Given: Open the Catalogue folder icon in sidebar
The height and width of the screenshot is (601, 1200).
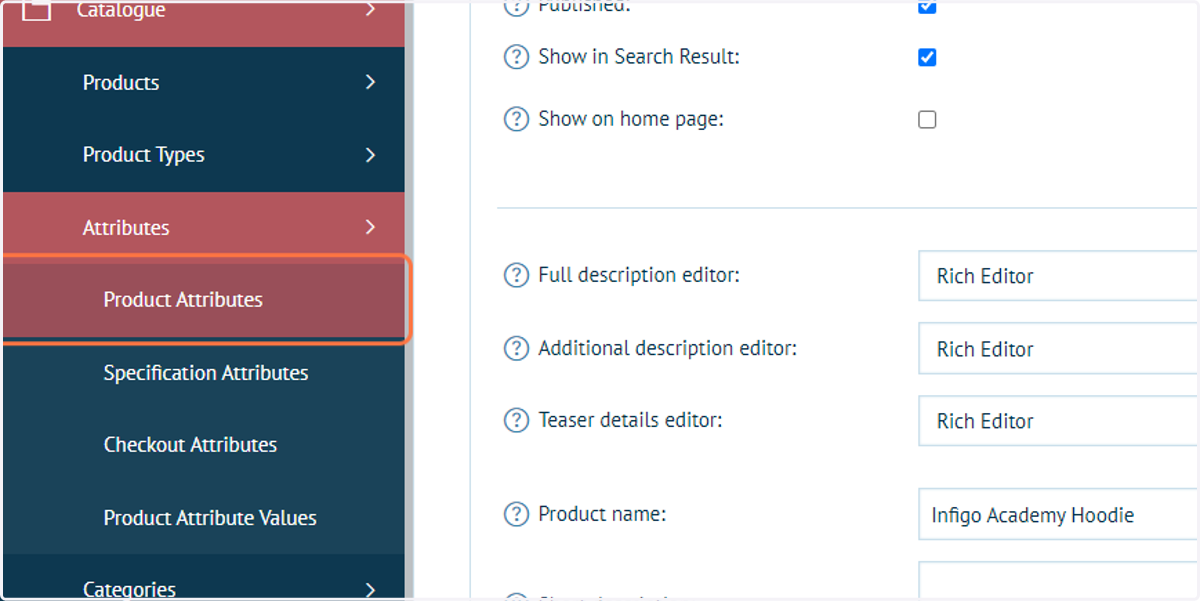Looking at the screenshot, I should (36, 10).
